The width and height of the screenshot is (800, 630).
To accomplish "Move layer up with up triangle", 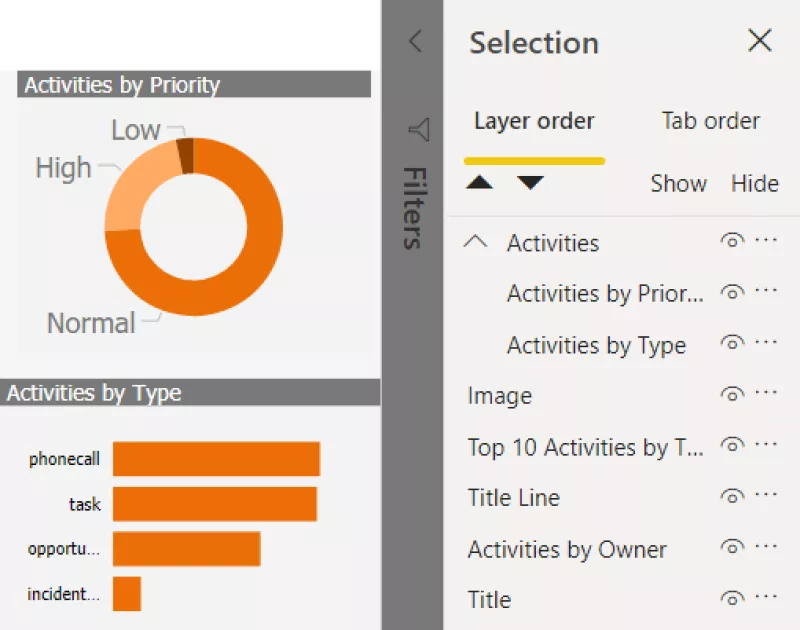I will [480, 183].
